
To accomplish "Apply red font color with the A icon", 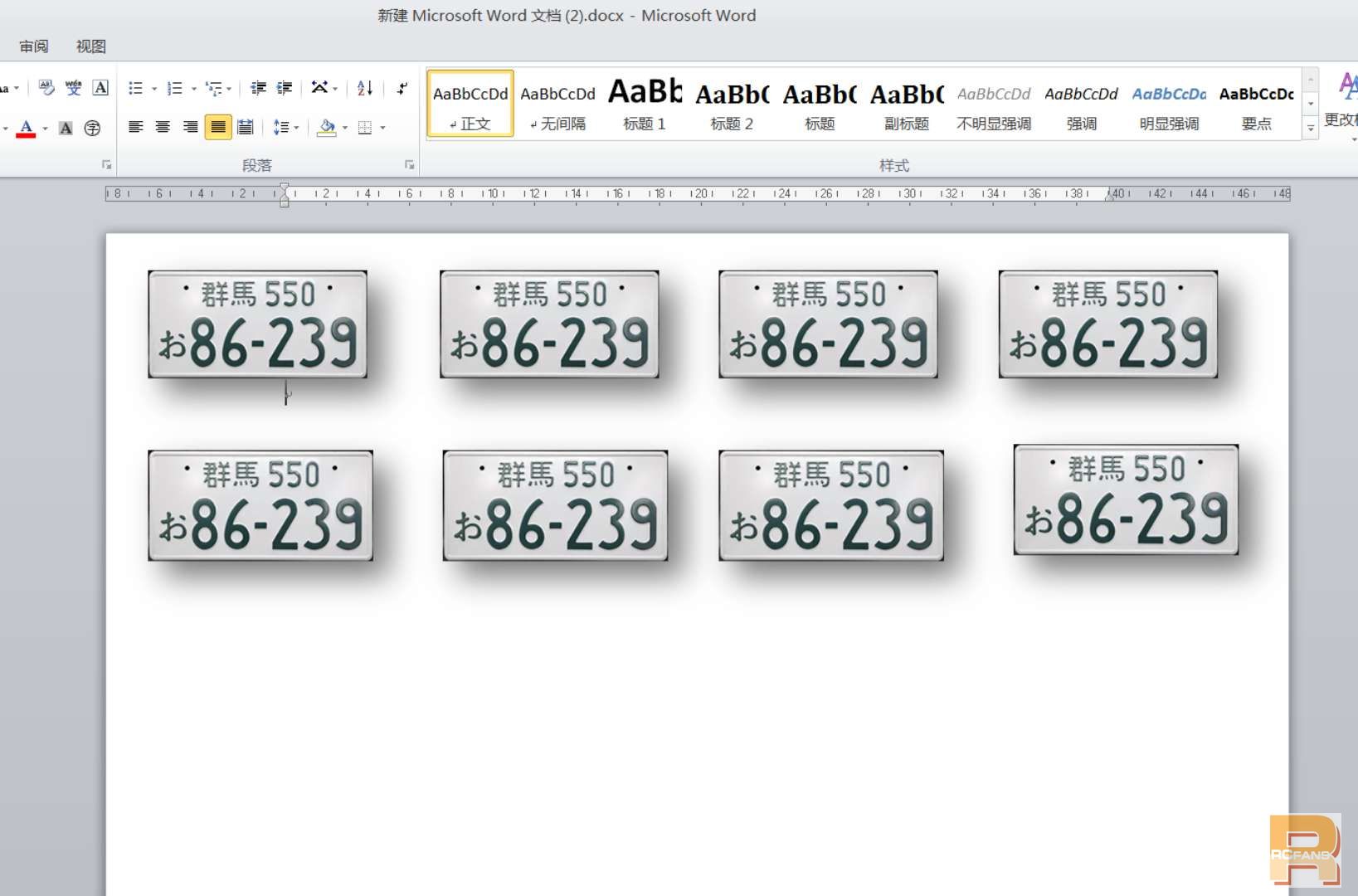I will 26,128.
